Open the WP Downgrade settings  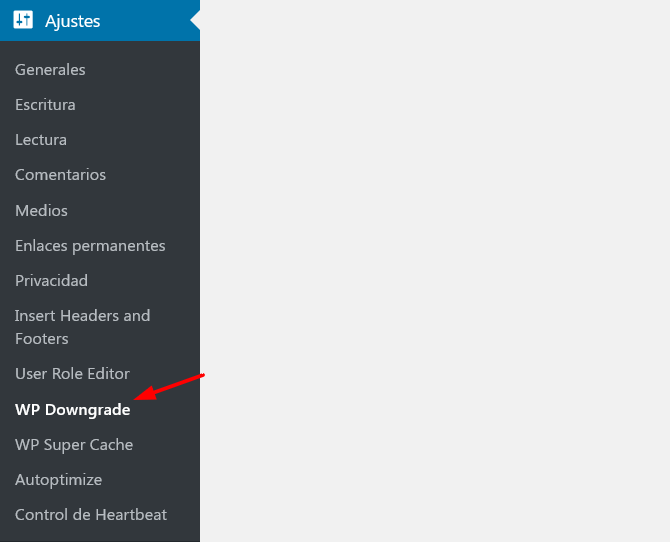[x=73, y=409]
